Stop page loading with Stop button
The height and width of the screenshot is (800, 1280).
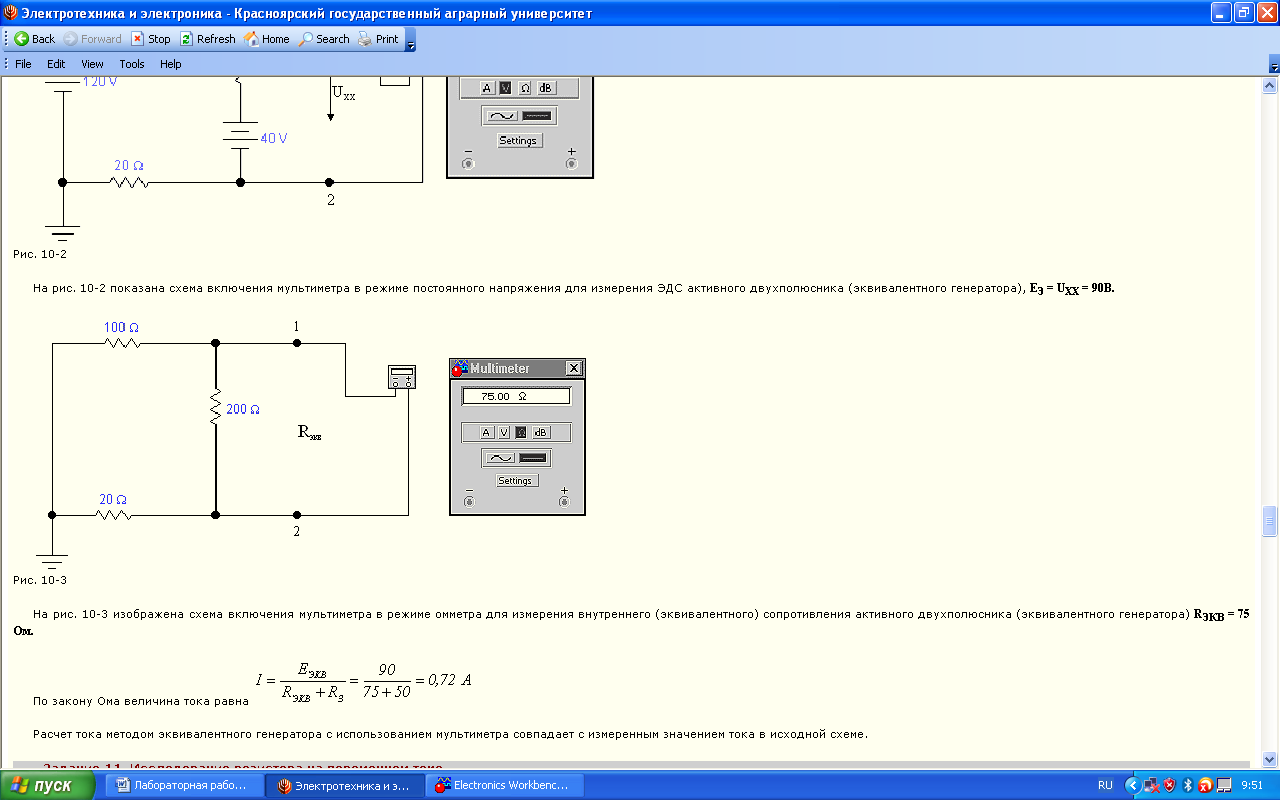point(151,39)
